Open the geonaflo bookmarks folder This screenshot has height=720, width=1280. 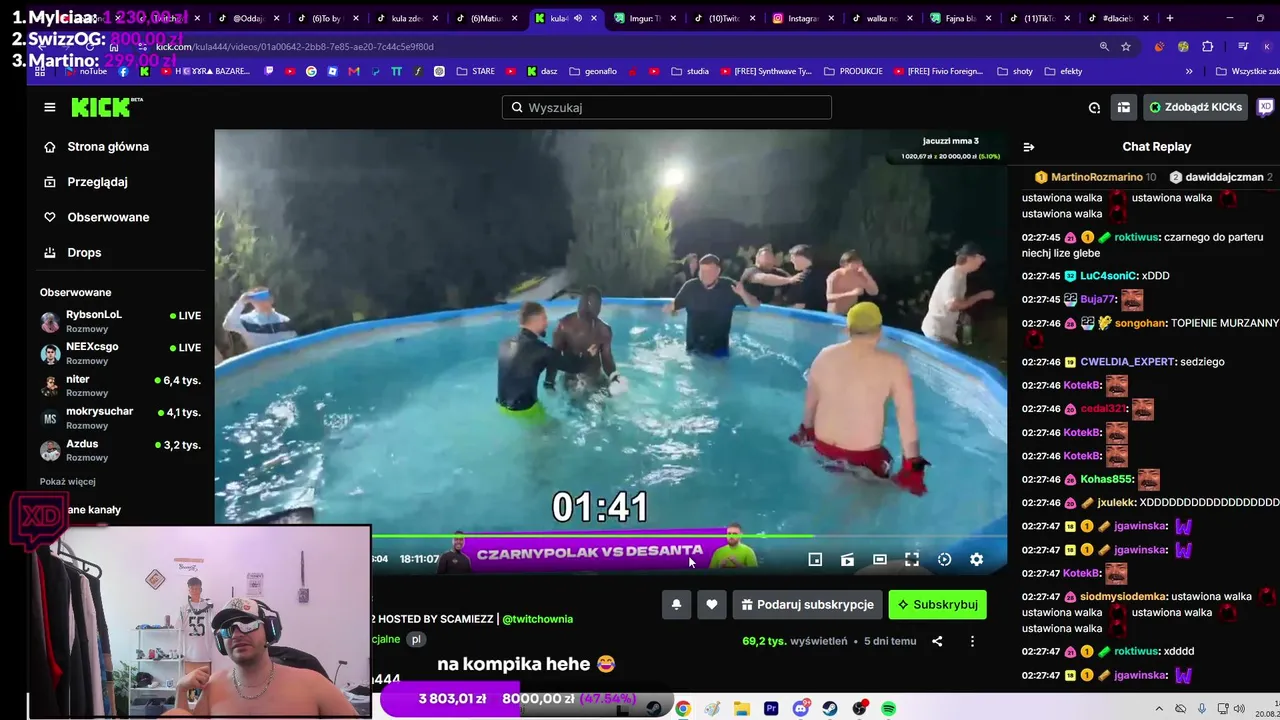pyautogui.click(x=591, y=72)
